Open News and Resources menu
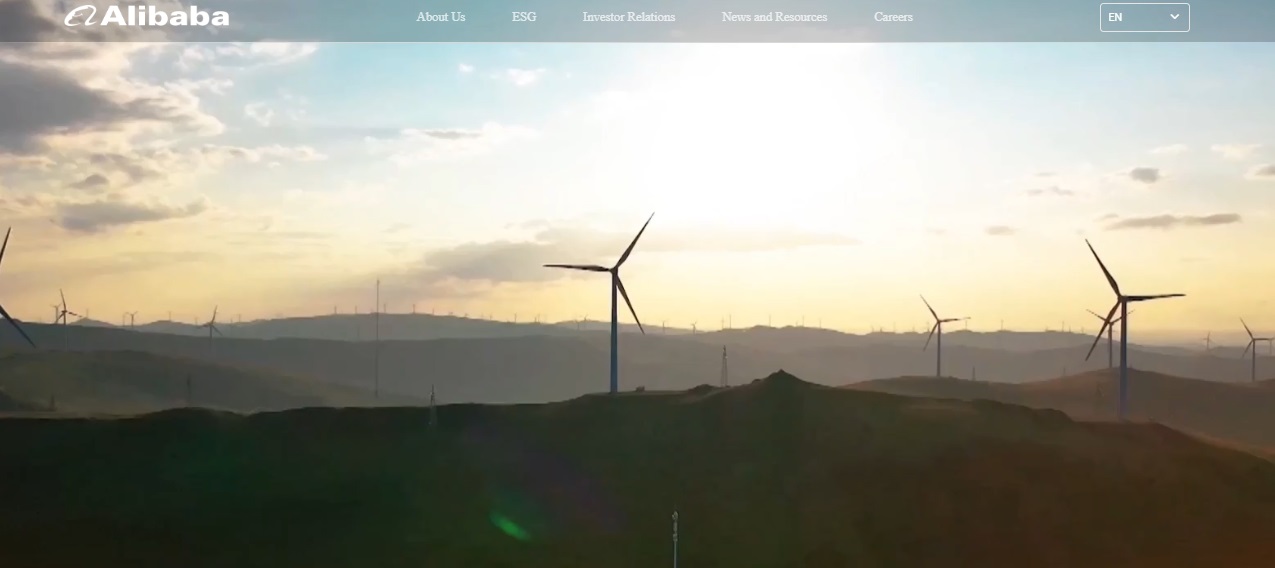1275x568 pixels. coord(775,17)
